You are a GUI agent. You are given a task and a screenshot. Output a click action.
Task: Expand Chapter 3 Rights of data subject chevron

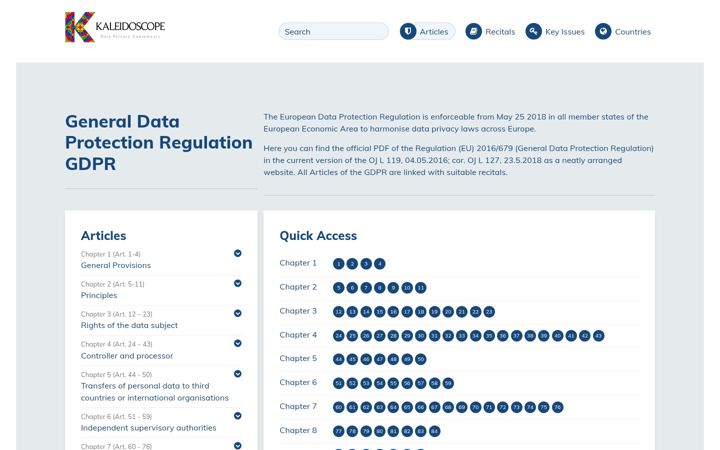(237, 313)
